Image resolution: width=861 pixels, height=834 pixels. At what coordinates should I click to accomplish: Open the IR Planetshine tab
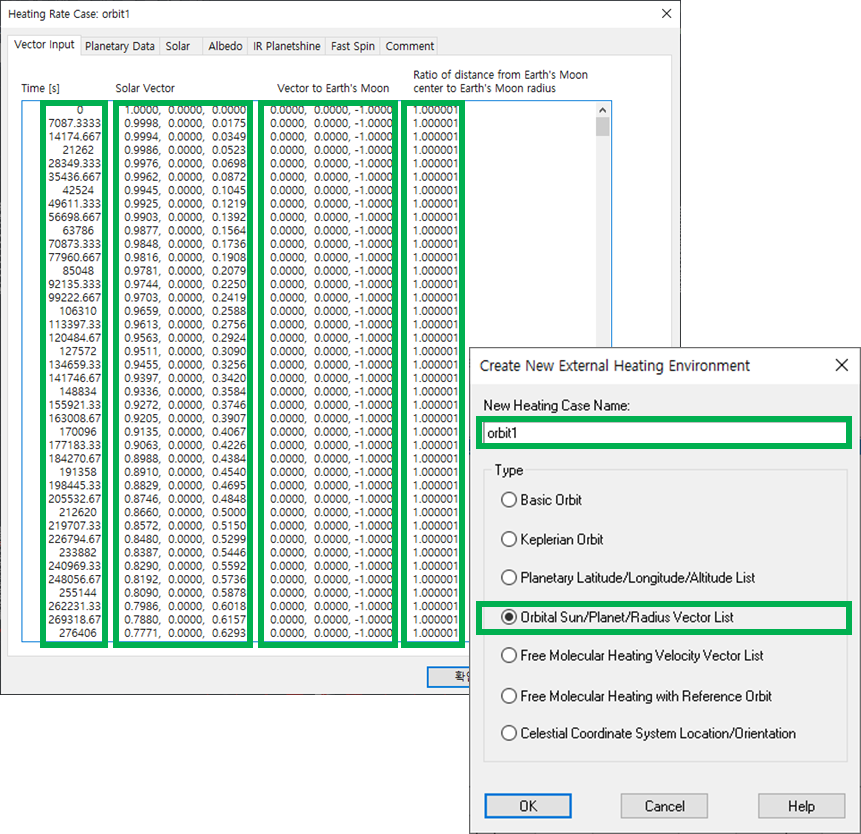tap(287, 46)
